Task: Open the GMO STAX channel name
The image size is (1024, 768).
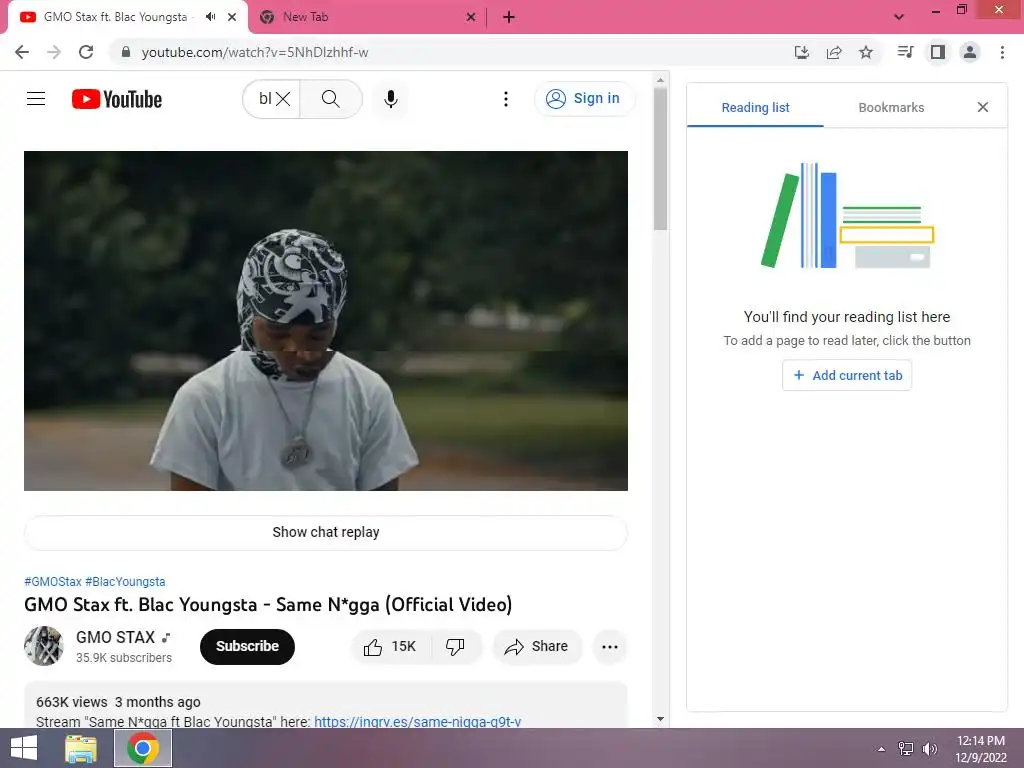Action: (116, 637)
